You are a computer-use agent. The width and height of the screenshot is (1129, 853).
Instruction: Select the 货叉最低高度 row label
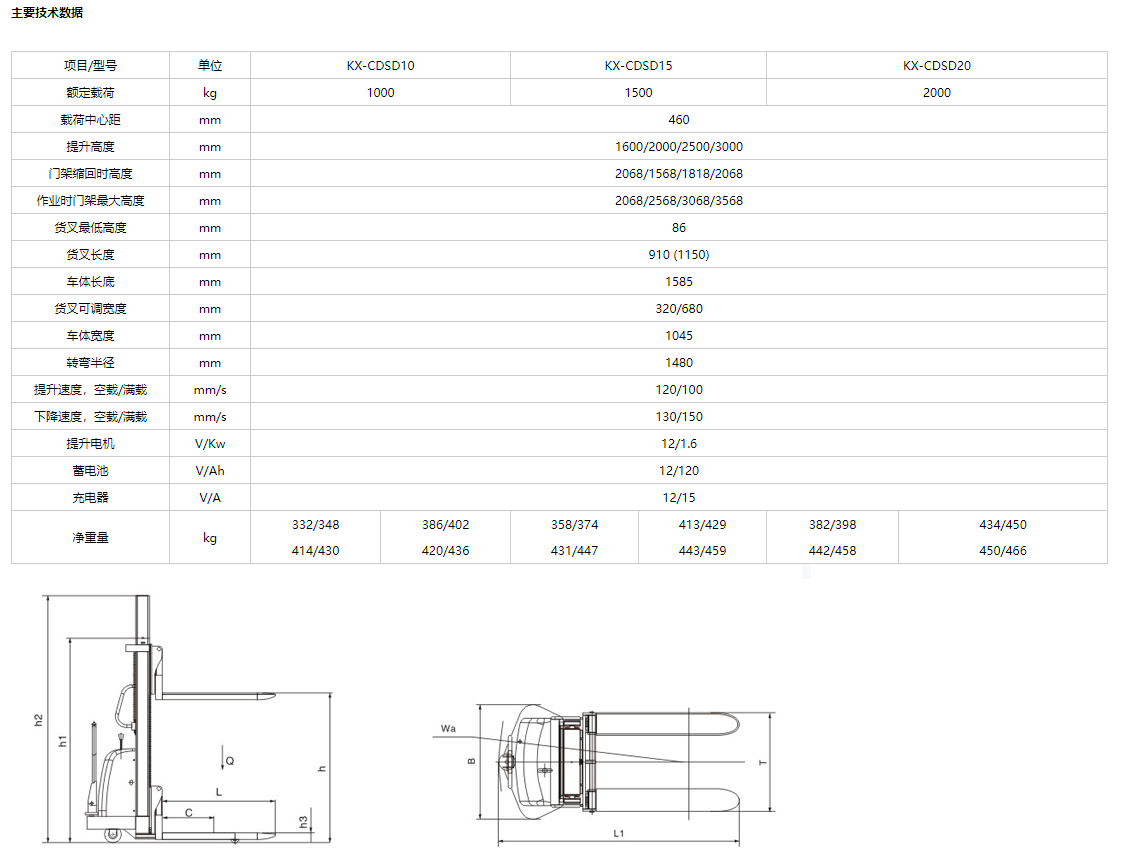tap(90, 227)
